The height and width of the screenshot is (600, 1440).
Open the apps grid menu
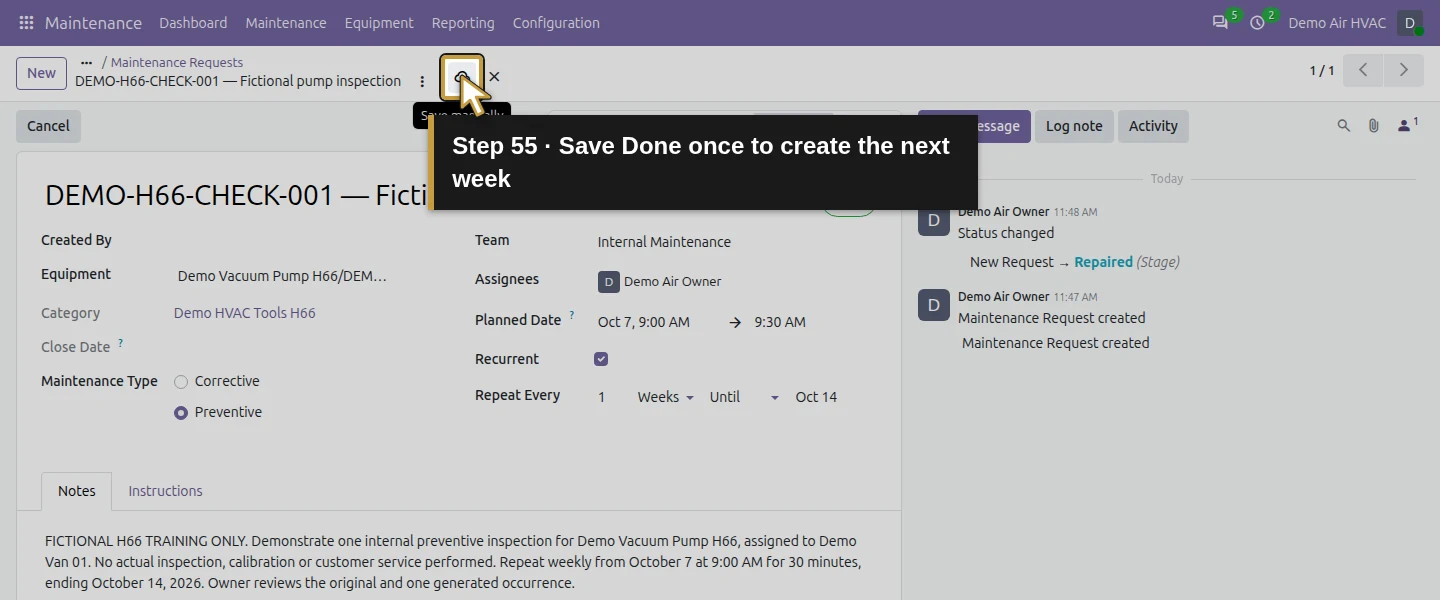coord(26,22)
